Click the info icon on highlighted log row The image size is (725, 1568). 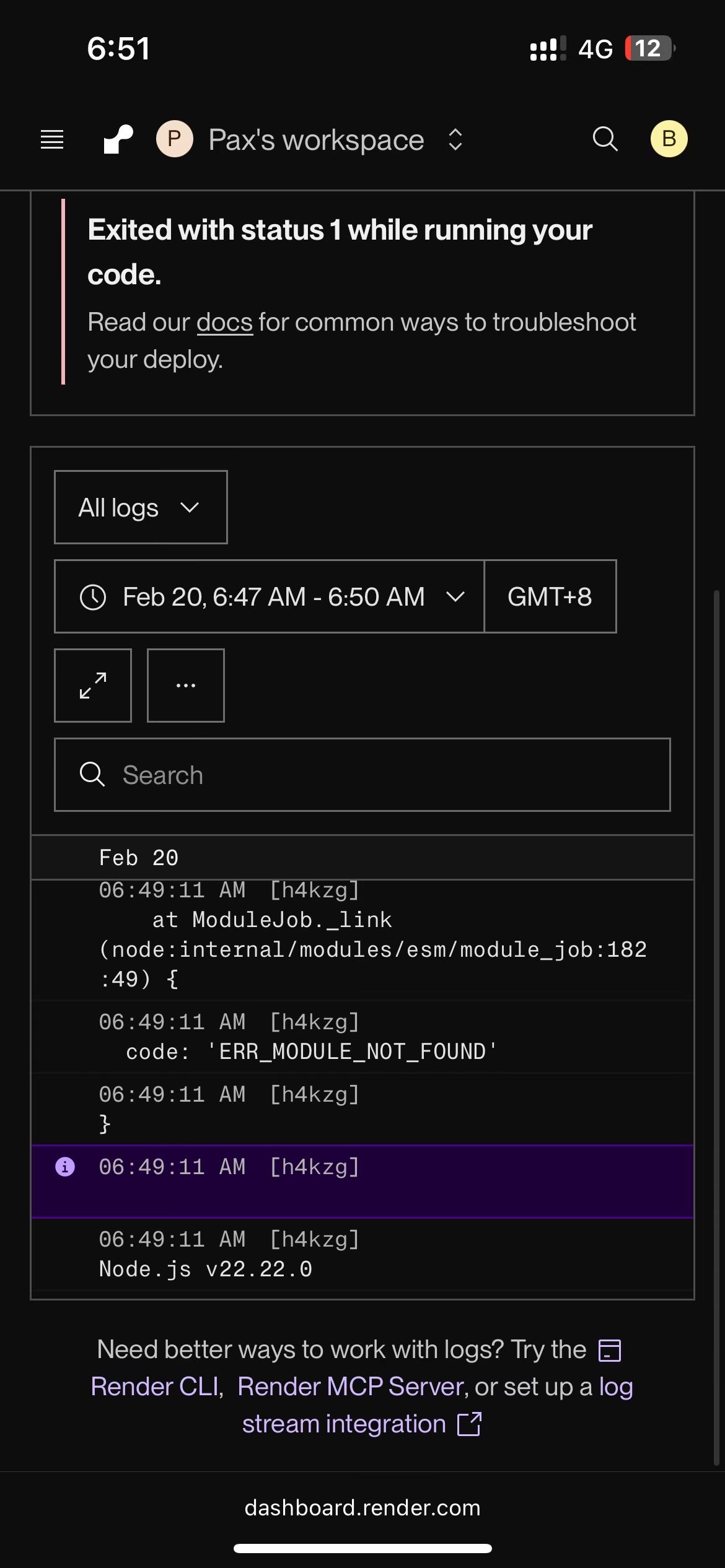point(65,1167)
